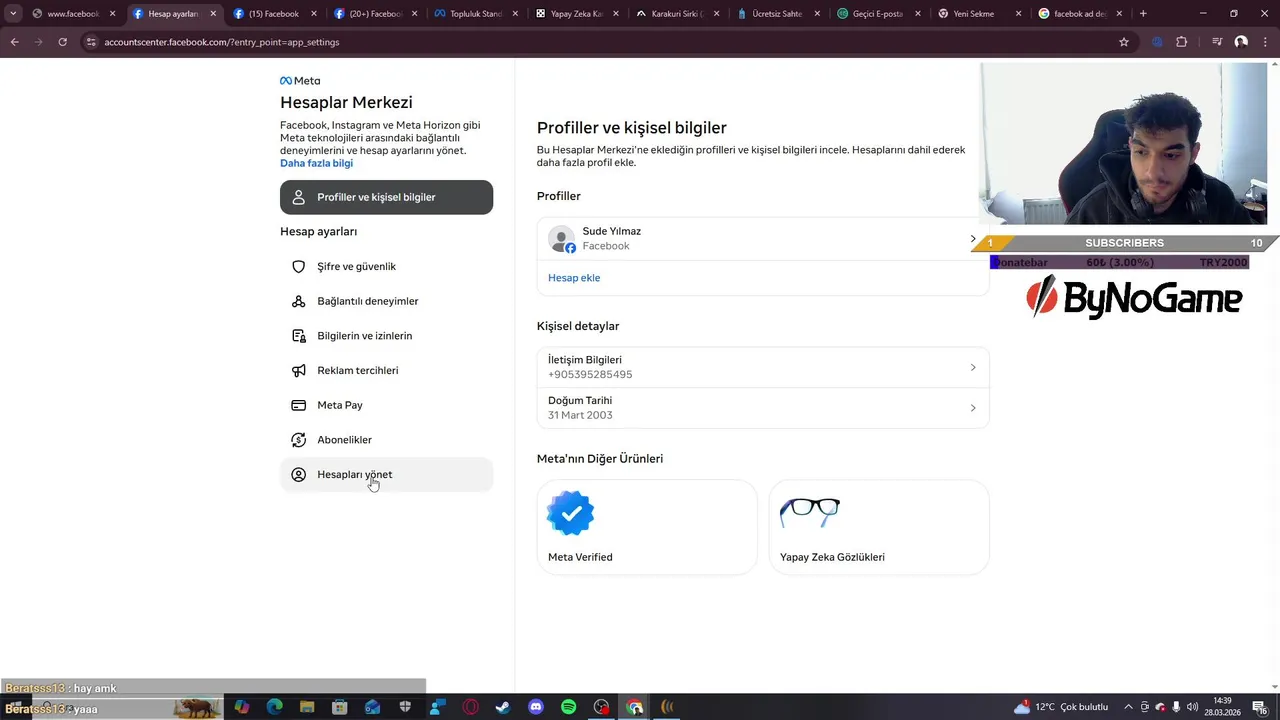Viewport: 1280px width, 720px height.
Task: Click the Abonelikler refresh-style icon
Action: [x=298, y=440]
